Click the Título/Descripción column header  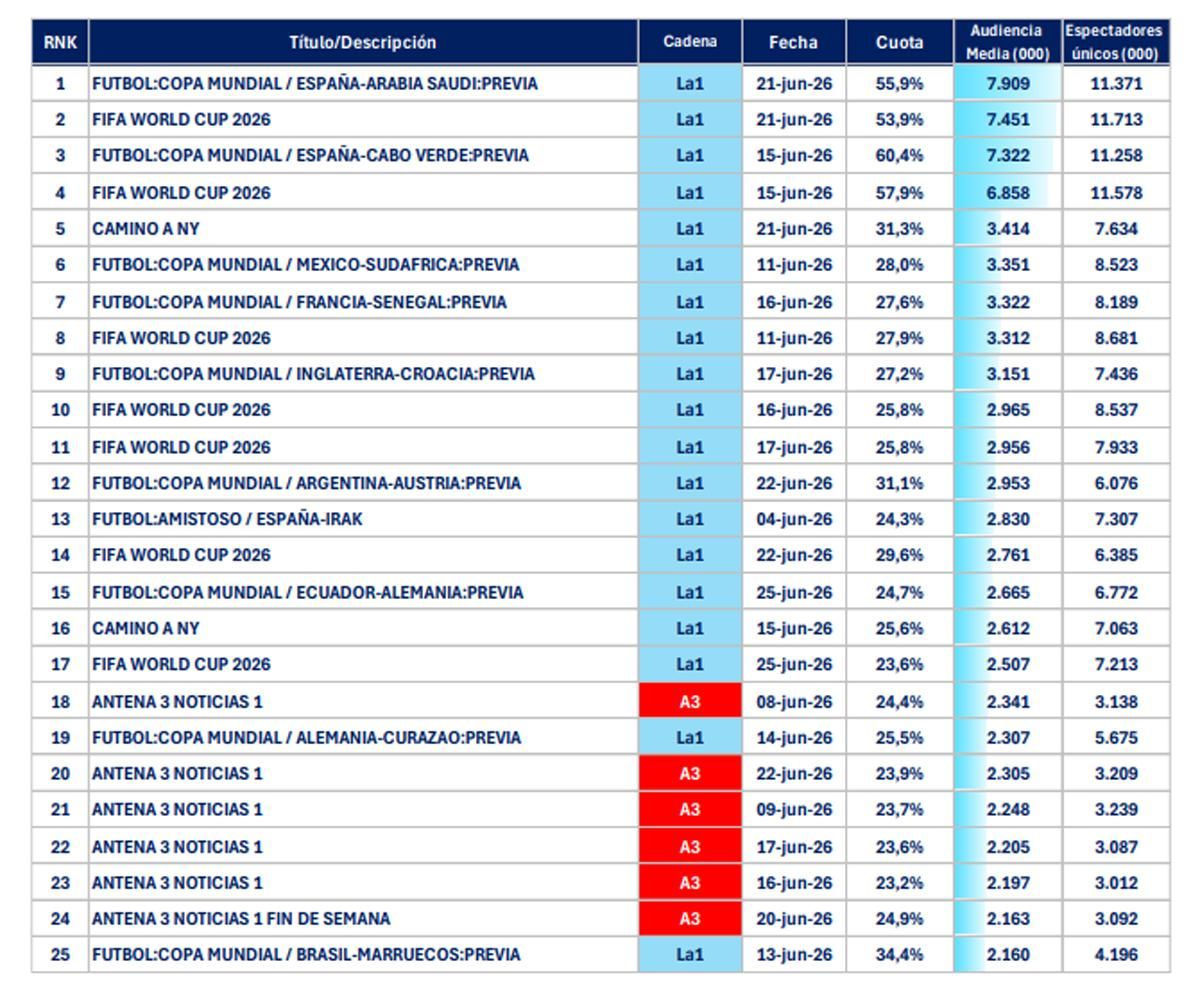pos(363,43)
